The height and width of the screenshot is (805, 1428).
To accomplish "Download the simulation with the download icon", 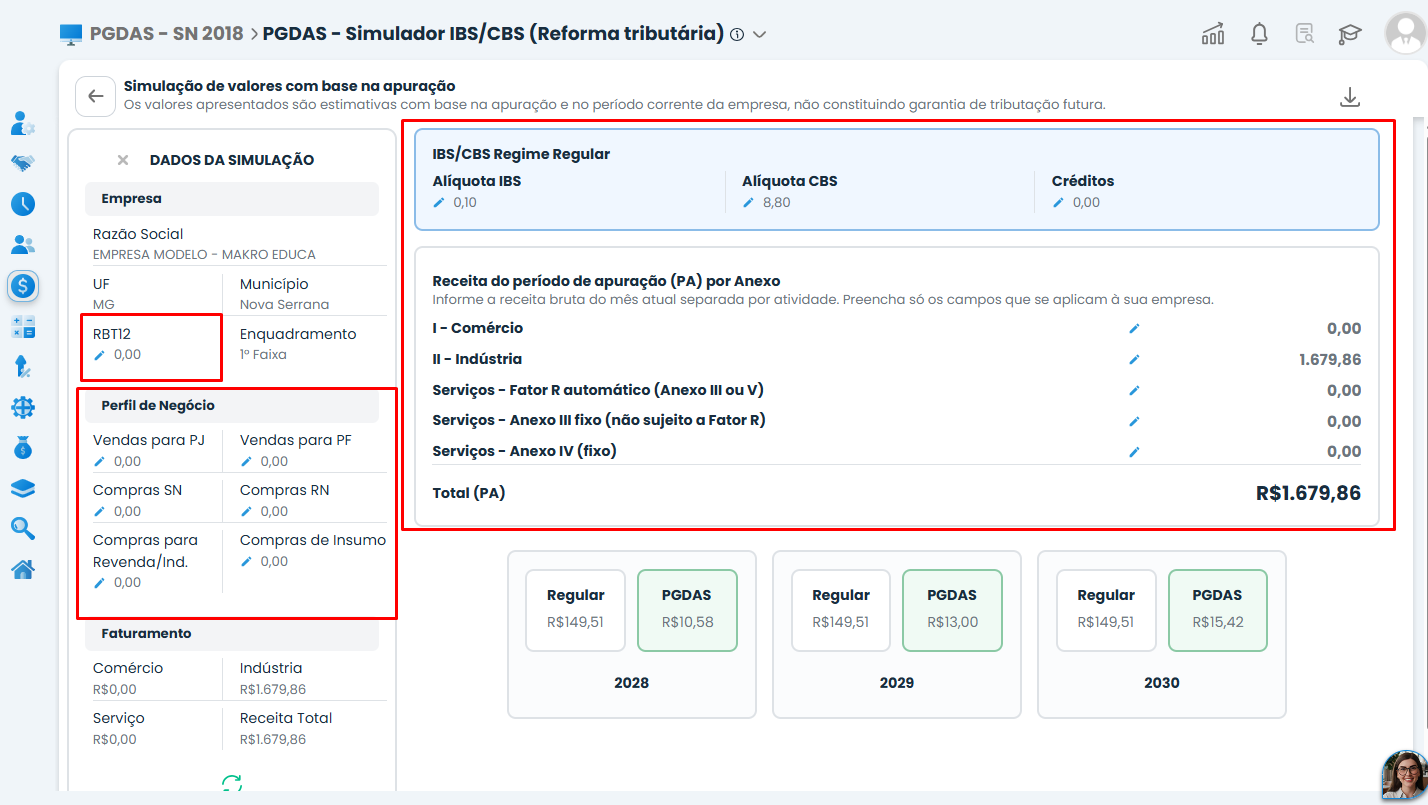I will point(1350,97).
